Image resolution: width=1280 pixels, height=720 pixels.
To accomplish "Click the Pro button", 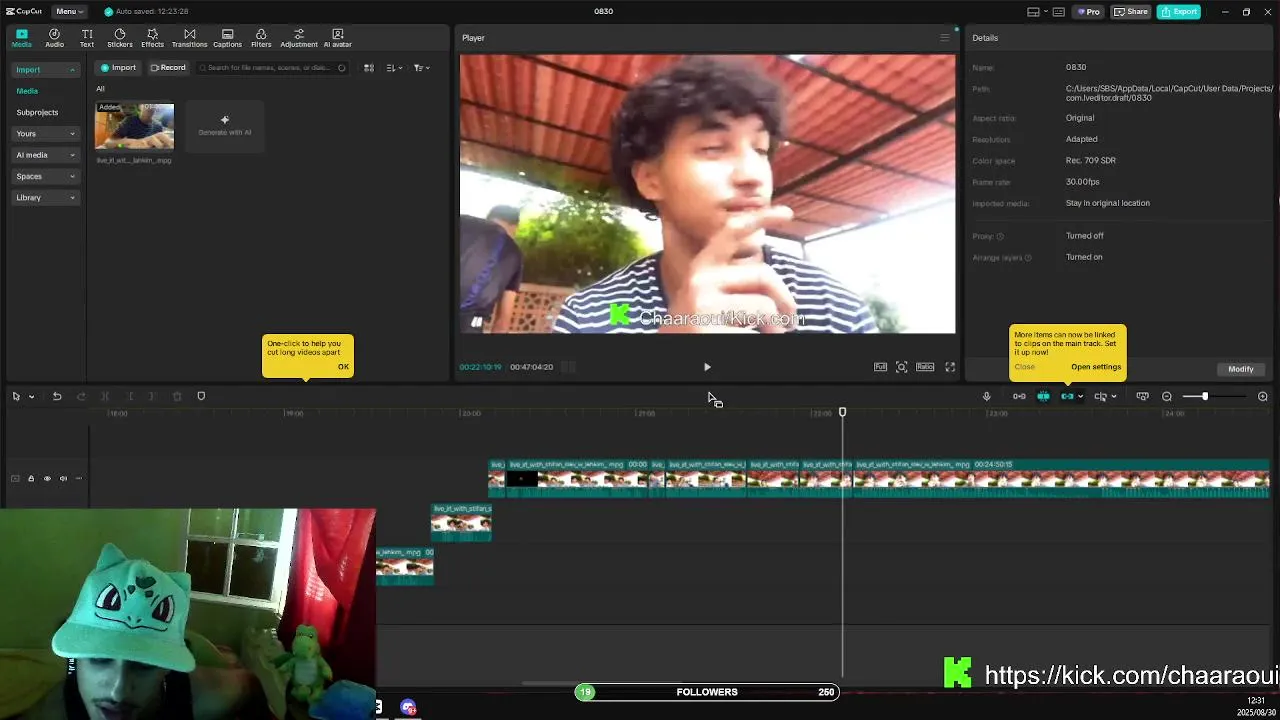I will [x=1088, y=12].
